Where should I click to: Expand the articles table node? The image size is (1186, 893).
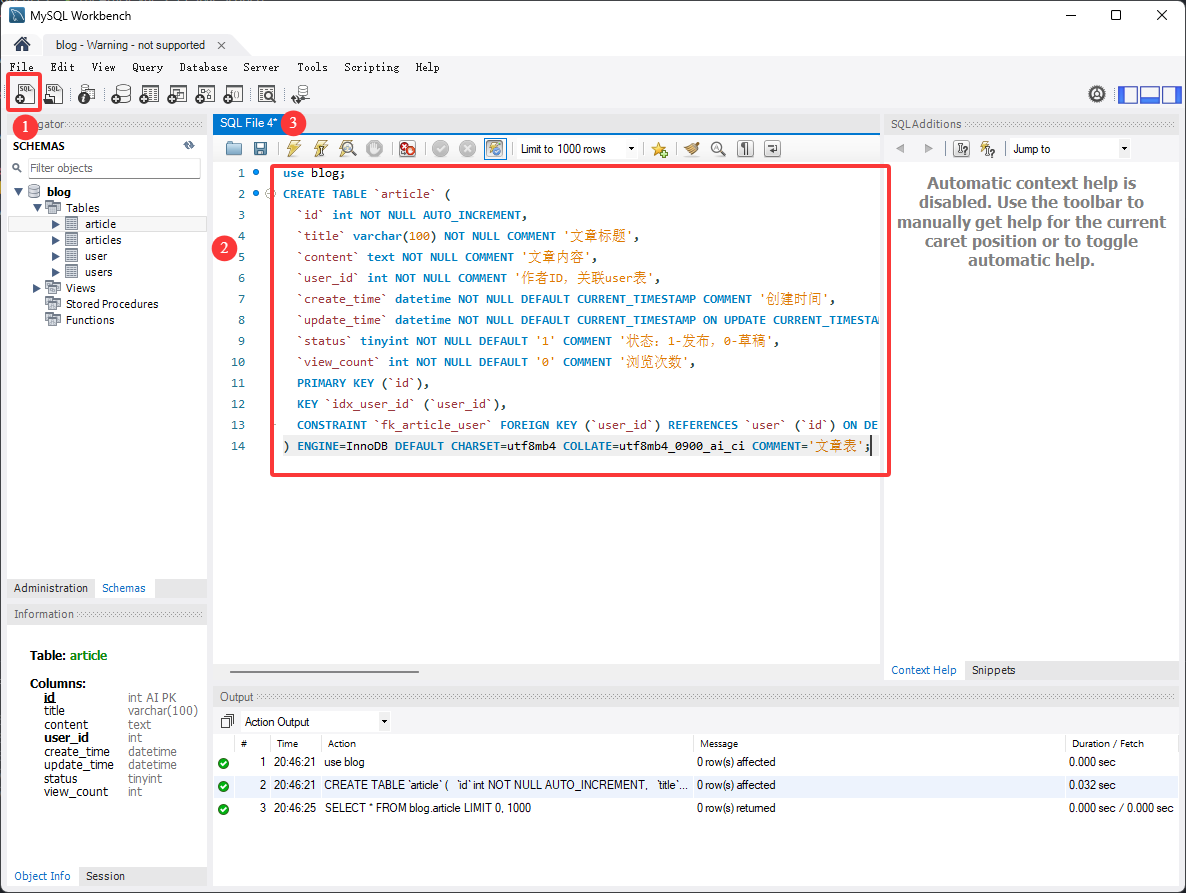(x=56, y=240)
